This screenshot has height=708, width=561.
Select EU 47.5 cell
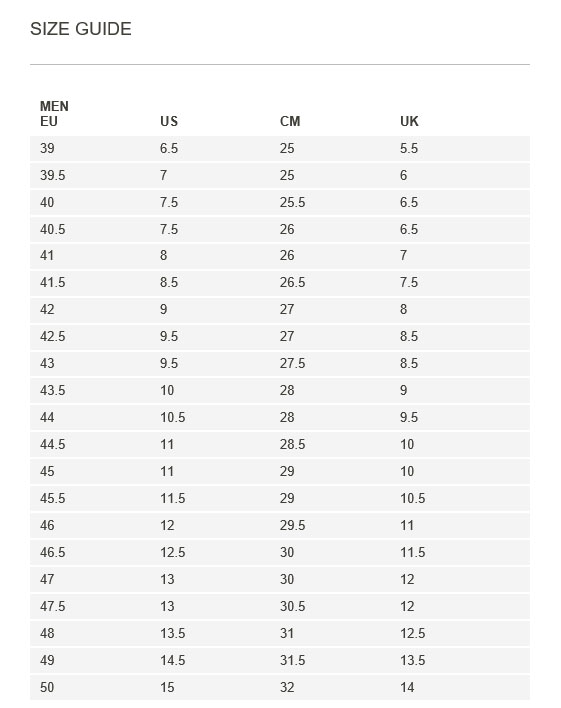(52, 606)
